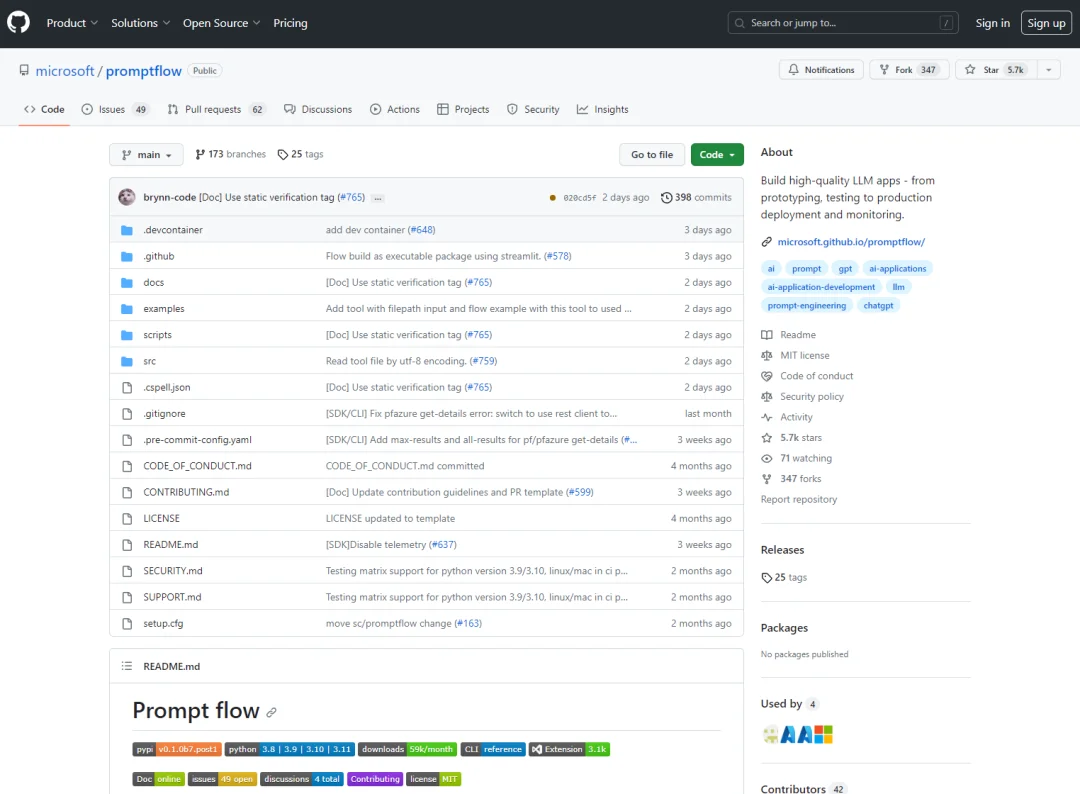1080x794 pixels.
Task: Click the tag icon under Releases
Action: [767, 578]
